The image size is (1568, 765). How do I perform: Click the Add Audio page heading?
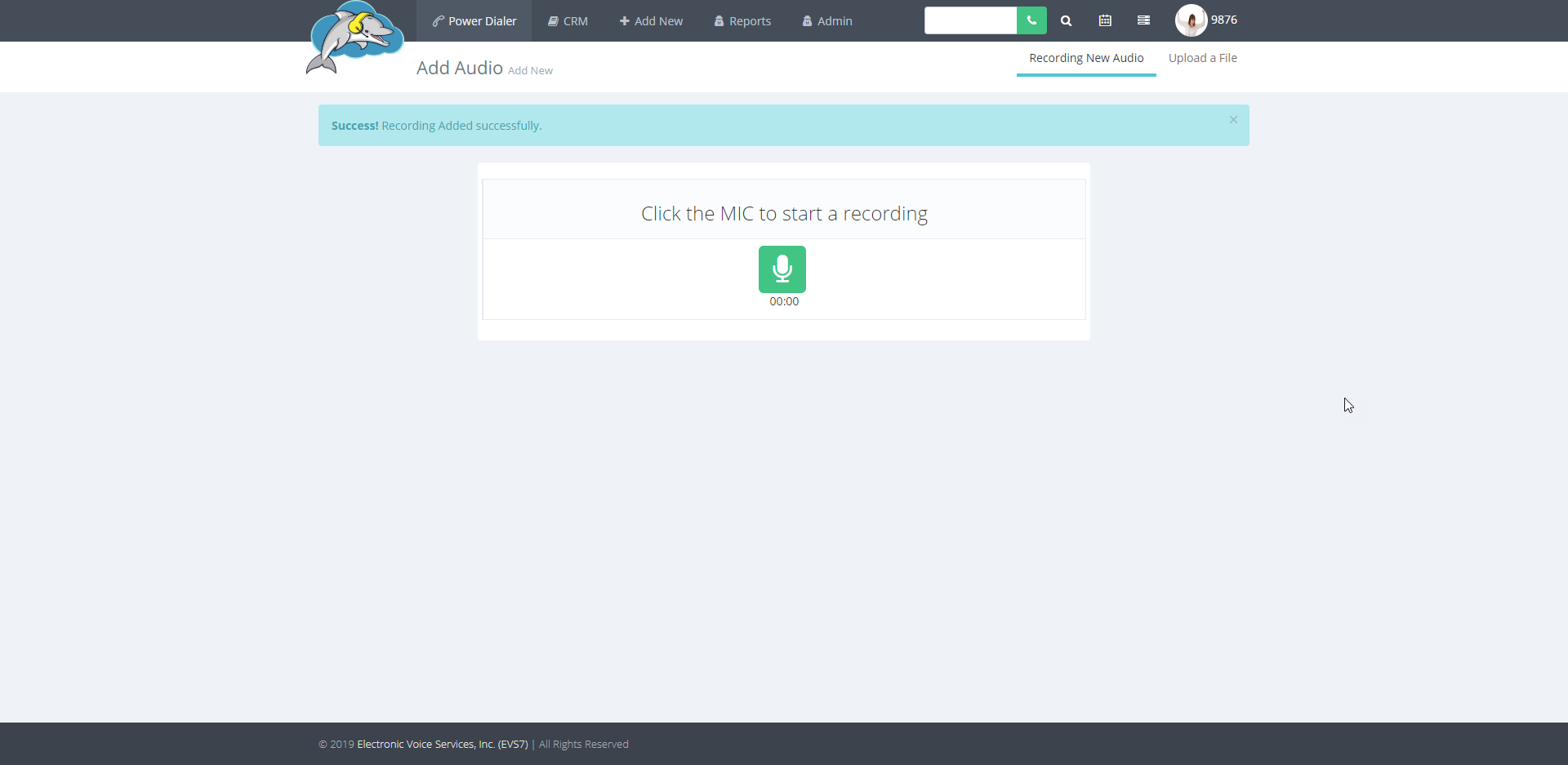click(460, 68)
